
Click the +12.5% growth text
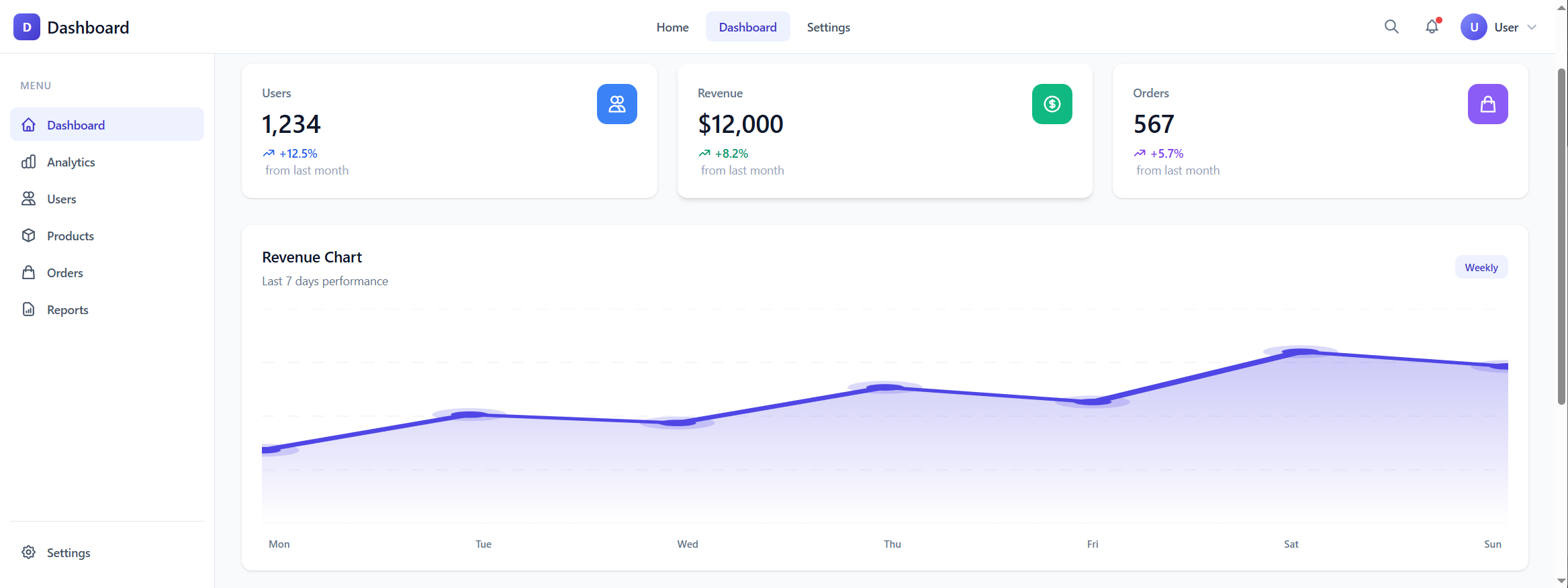(298, 154)
